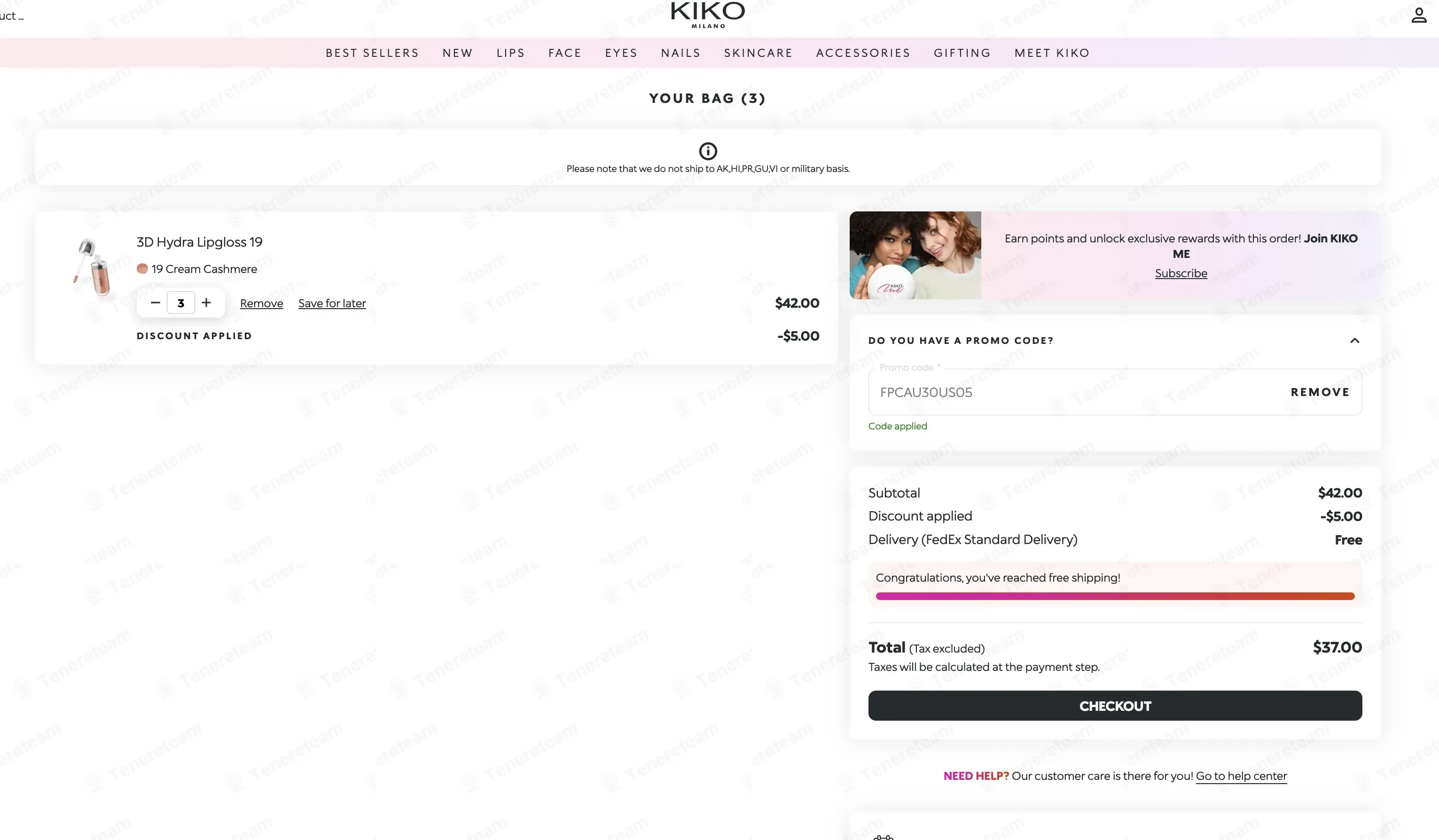This screenshot has width=1439, height=840.
Task: Decrease lipgloss quantity with minus
Action: coord(155,303)
